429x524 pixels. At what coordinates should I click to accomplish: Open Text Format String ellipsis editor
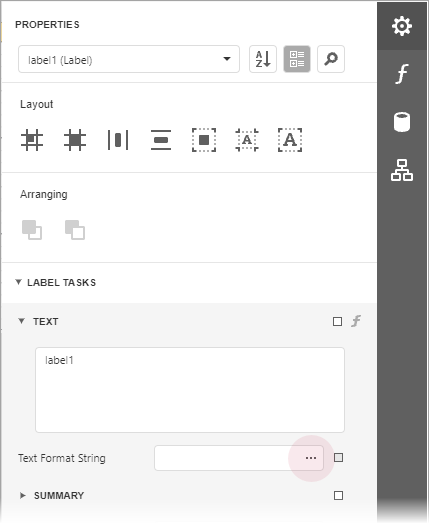tap(311, 458)
